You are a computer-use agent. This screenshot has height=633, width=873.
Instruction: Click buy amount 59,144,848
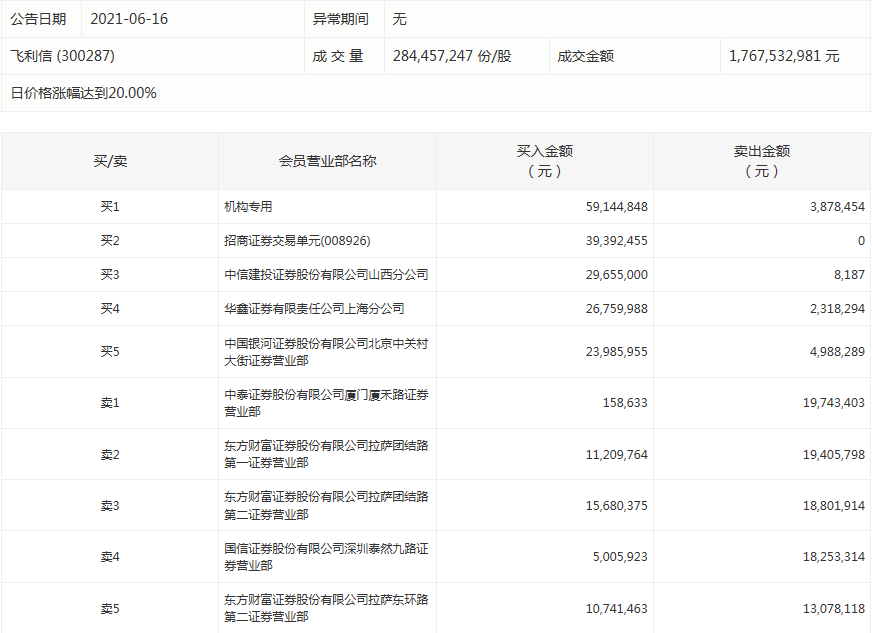[x=616, y=207]
